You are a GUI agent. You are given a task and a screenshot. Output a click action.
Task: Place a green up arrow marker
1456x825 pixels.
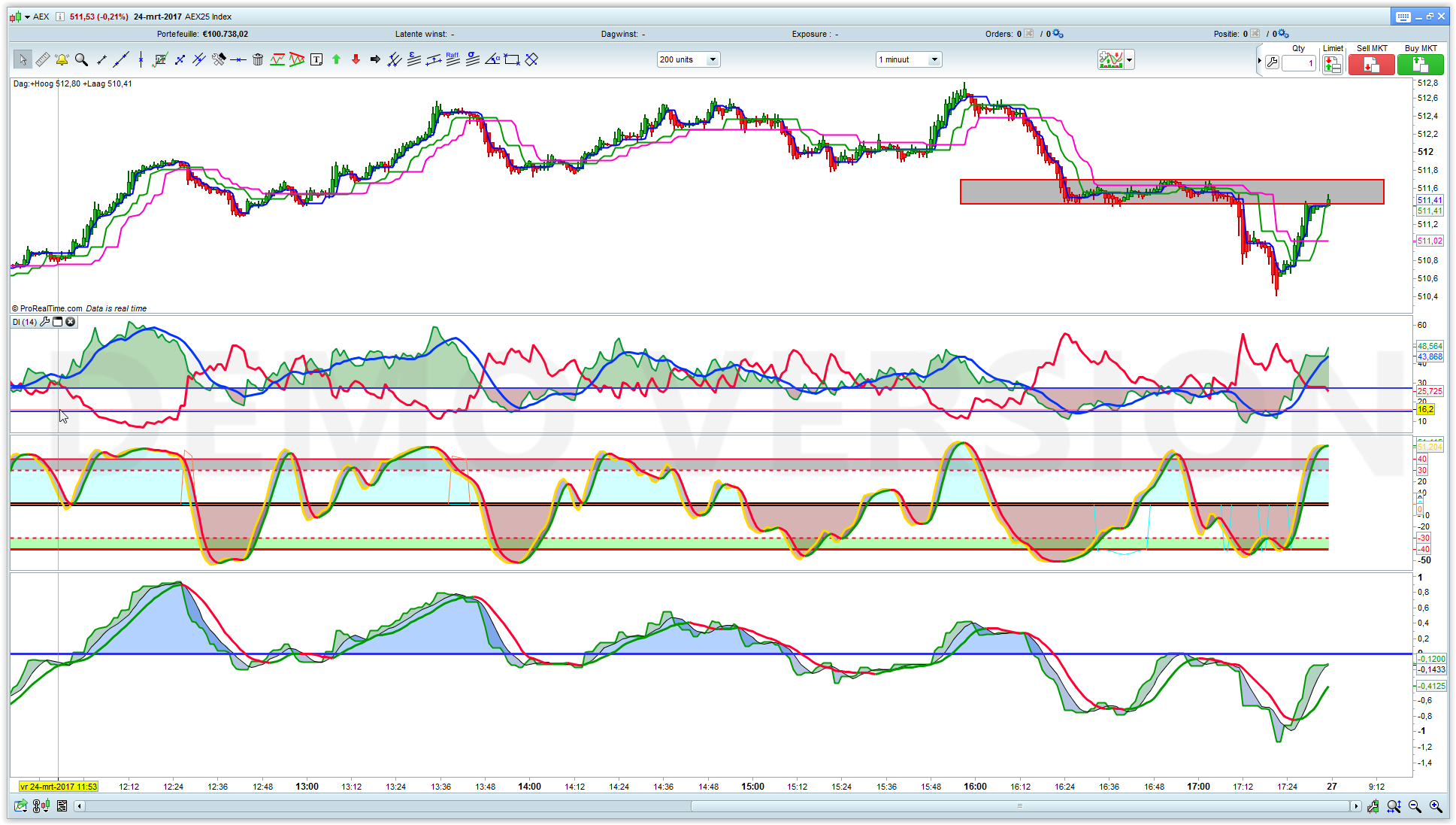click(x=336, y=59)
